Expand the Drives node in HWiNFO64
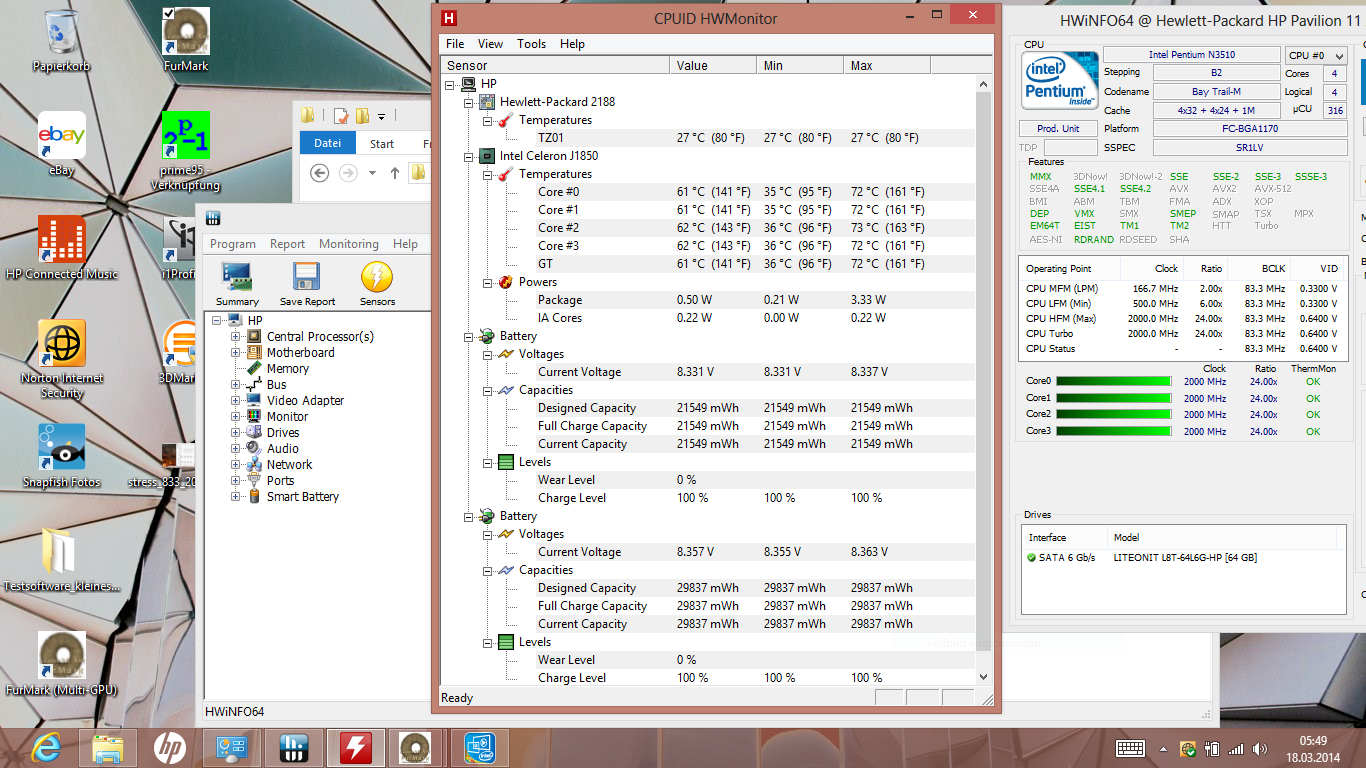This screenshot has height=768, width=1366. tap(236, 433)
